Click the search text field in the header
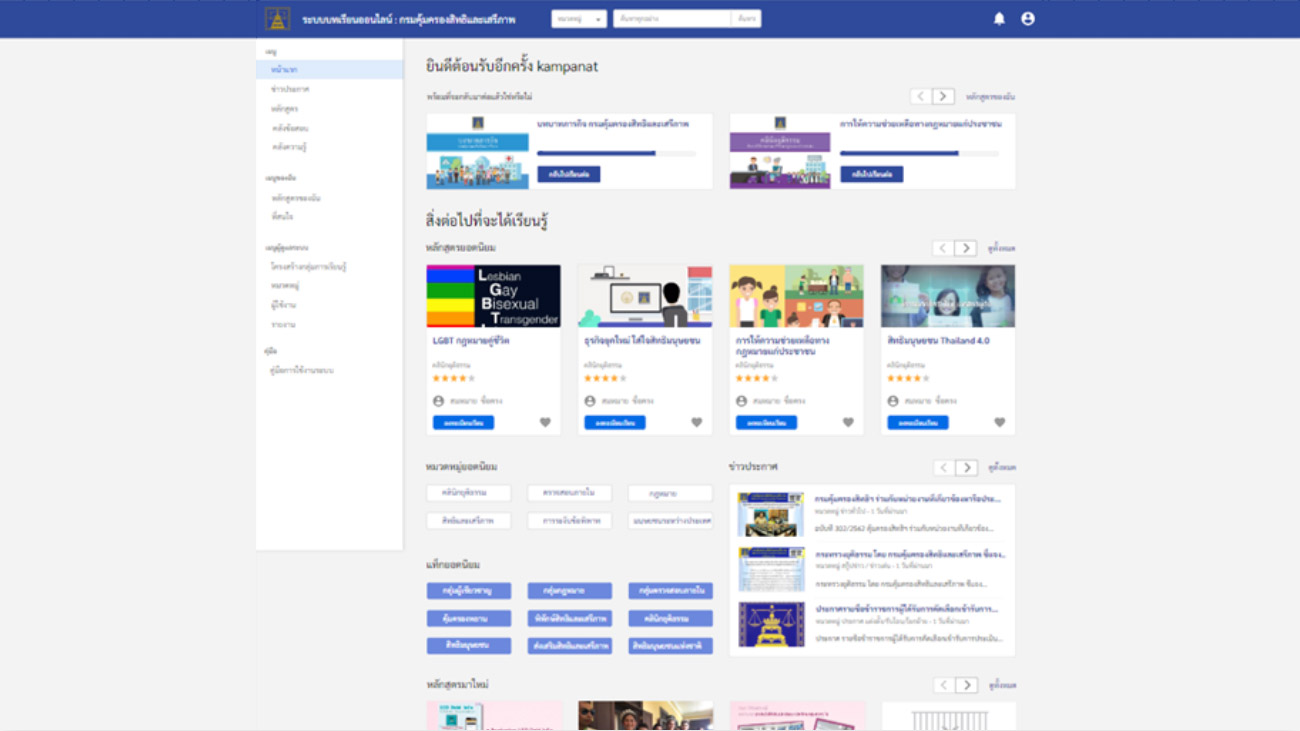This screenshot has width=1300, height=731. [x=672, y=19]
